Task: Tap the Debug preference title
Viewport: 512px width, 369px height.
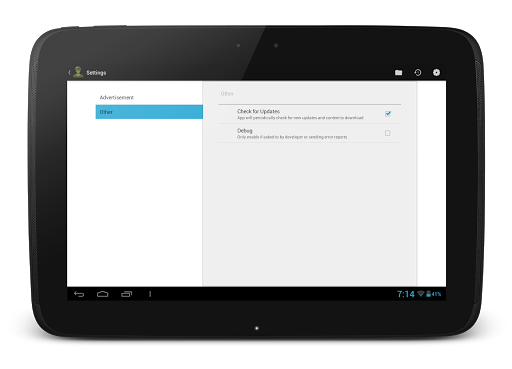Action: click(245, 130)
